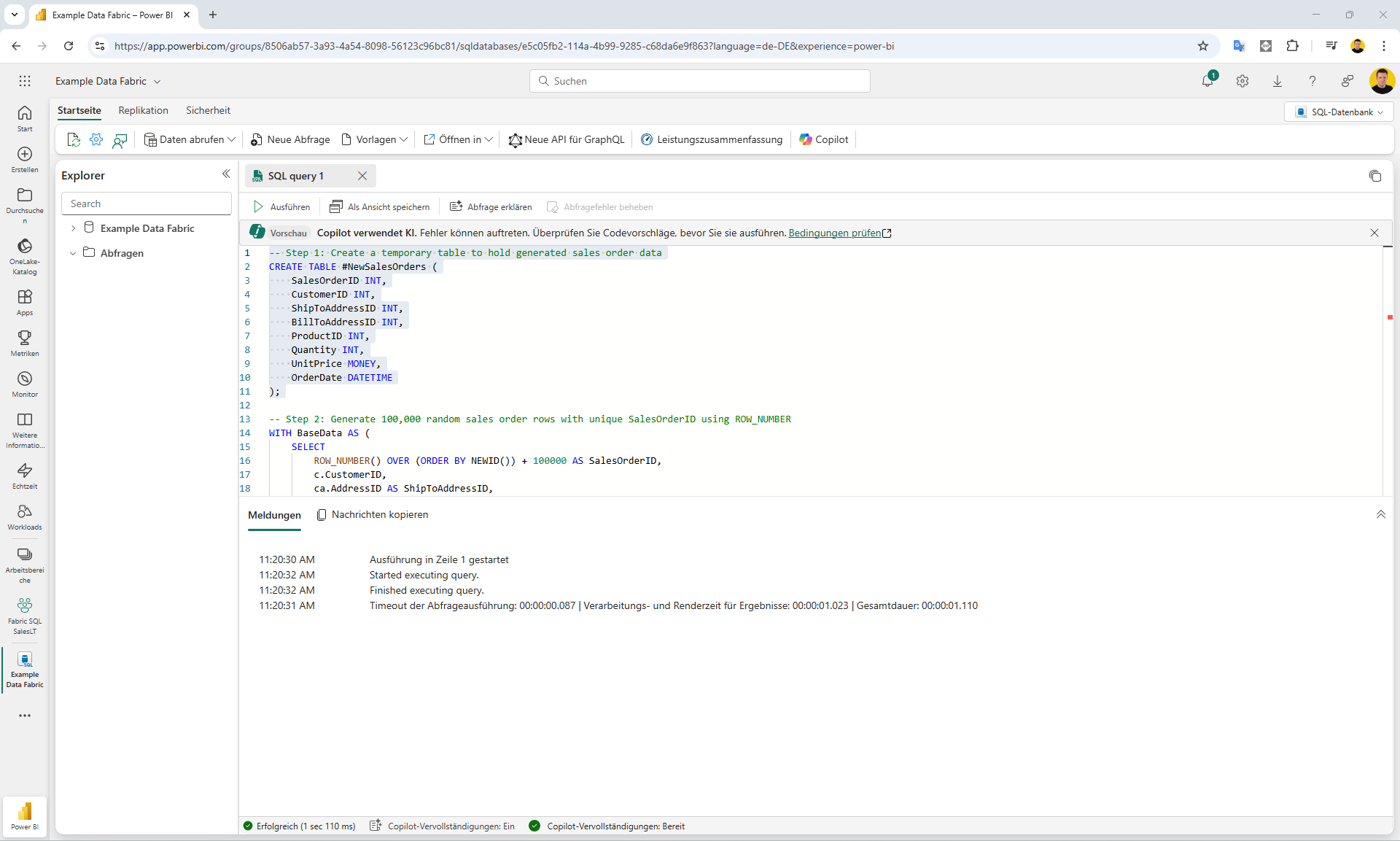
Task: Open Echtzeit in the left sidebar
Action: [25, 476]
